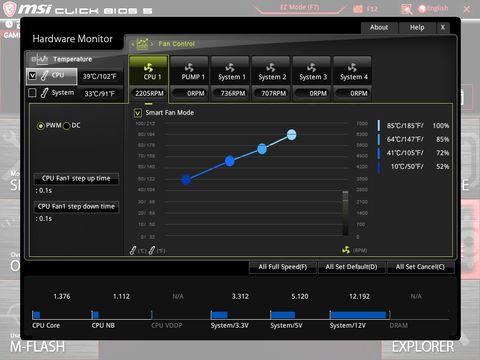The image size is (480, 360).
Task: Click the 41°C fan curve point
Action: click(230, 161)
